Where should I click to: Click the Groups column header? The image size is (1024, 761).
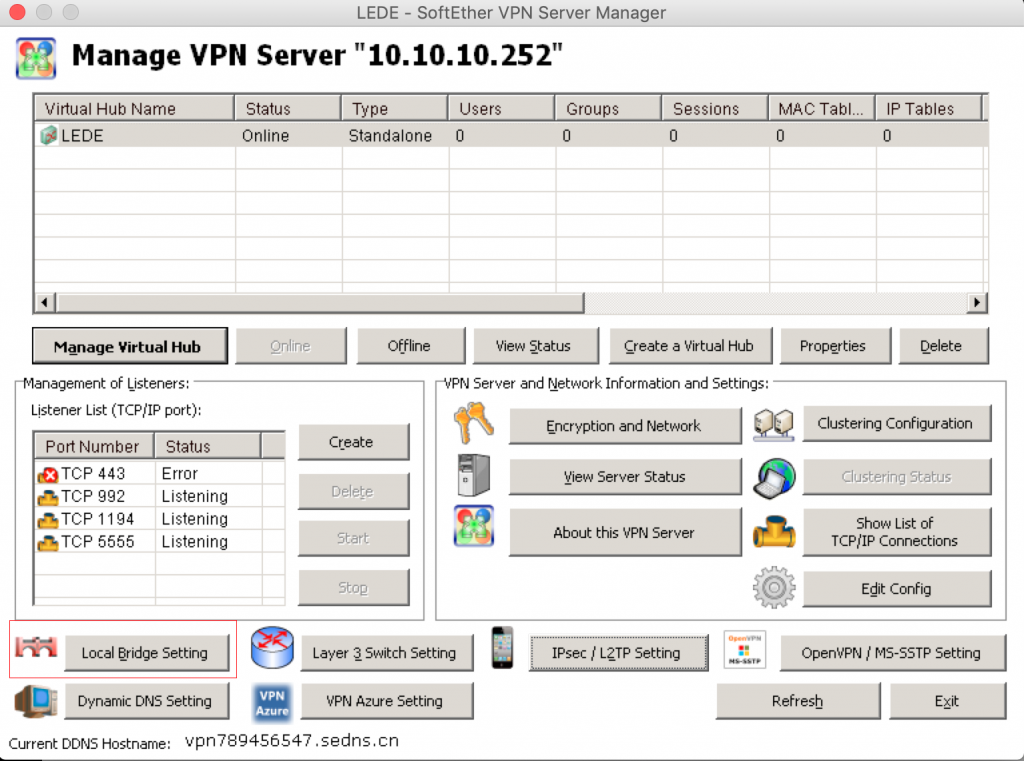point(609,108)
